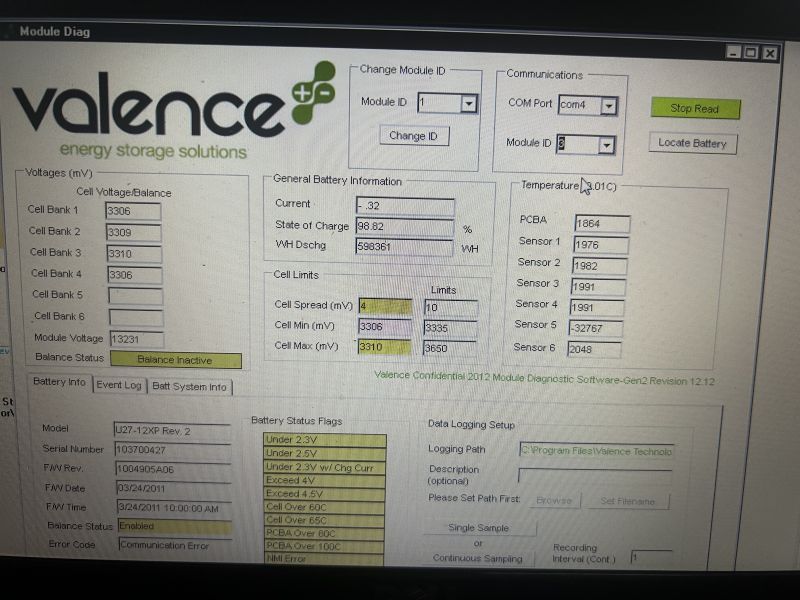The height and width of the screenshot is (600, 800).
Task: Click the Locate Battery button
Action: pos(692,143)
